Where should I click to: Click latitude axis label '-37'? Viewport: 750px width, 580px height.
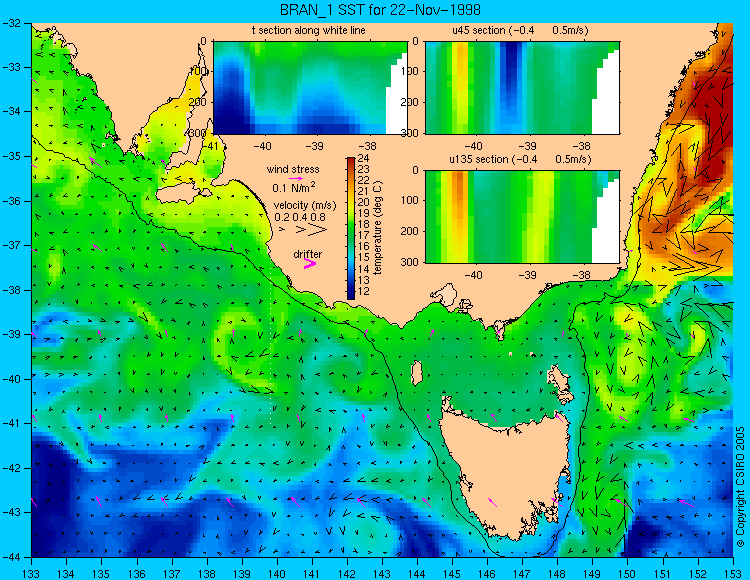pyautogui.click(x=12, y=245)
